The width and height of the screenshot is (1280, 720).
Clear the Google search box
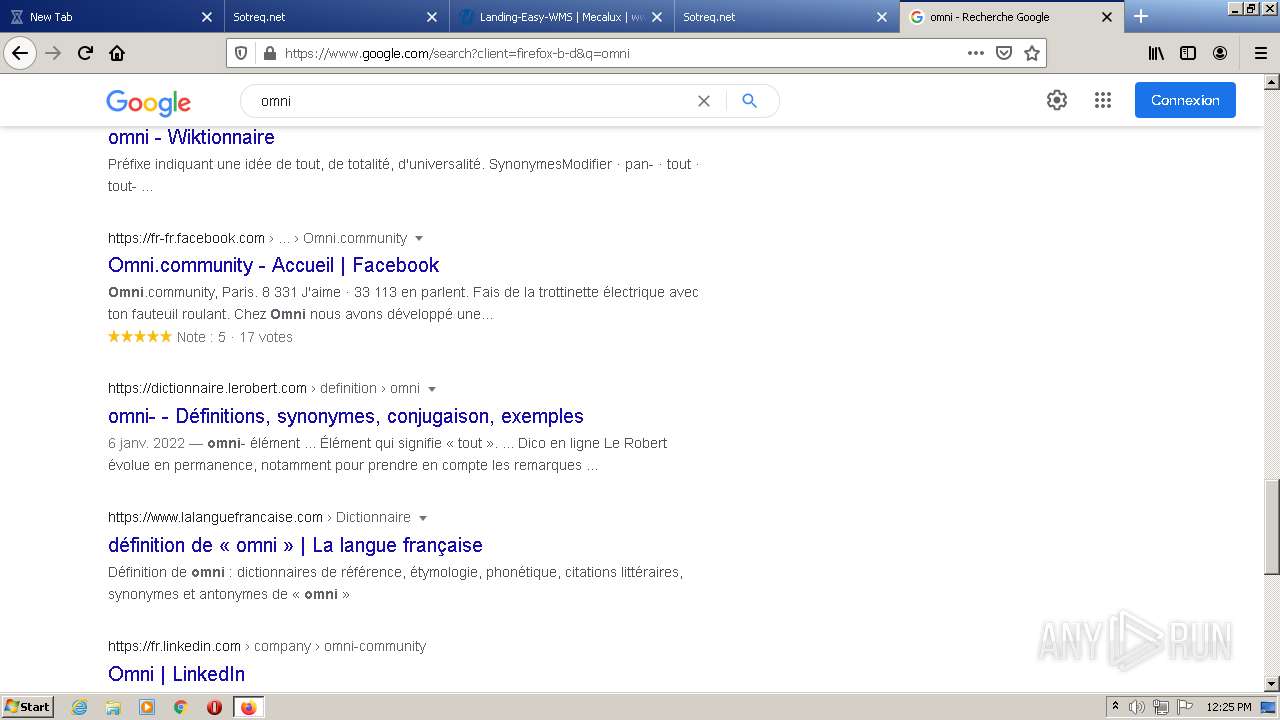pyautogui.click(x=704, y=101)
